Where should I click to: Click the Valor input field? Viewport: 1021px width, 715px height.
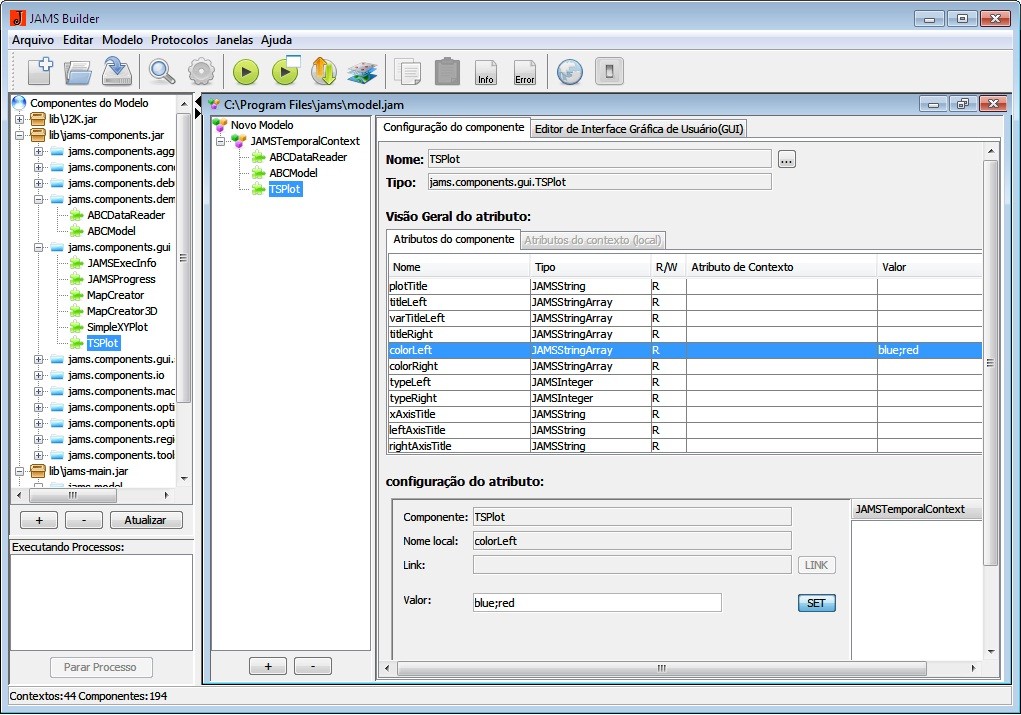tap(596, 603)
